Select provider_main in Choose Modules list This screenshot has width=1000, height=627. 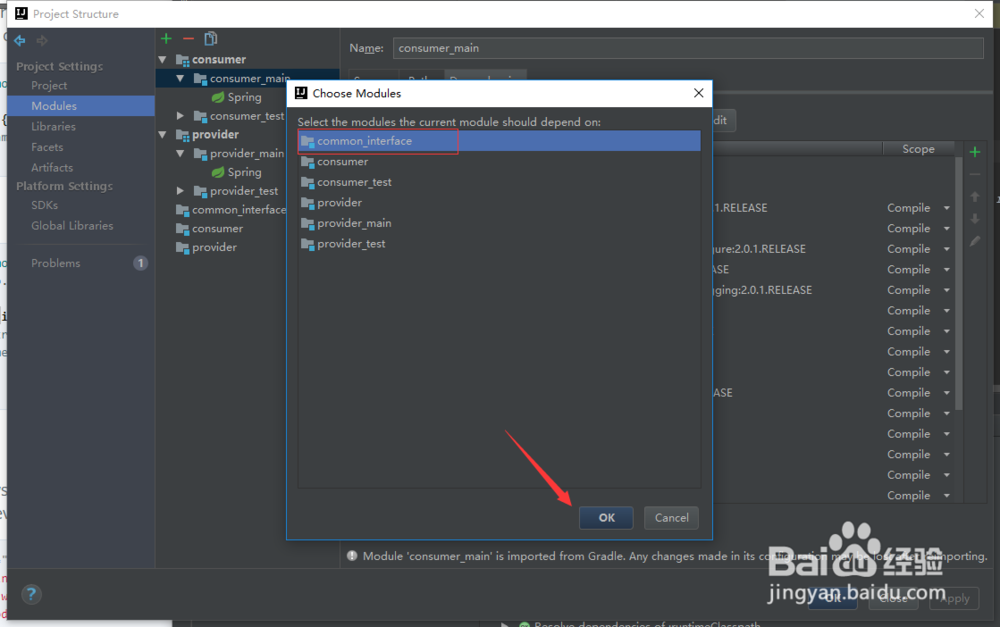pos(499,223)
